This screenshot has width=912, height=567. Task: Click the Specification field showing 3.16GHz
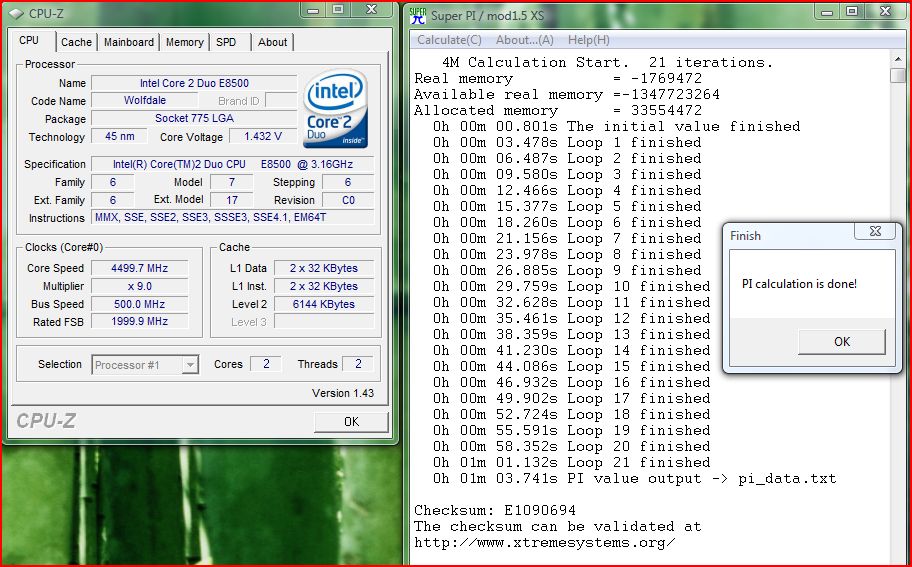click(233, 164)
